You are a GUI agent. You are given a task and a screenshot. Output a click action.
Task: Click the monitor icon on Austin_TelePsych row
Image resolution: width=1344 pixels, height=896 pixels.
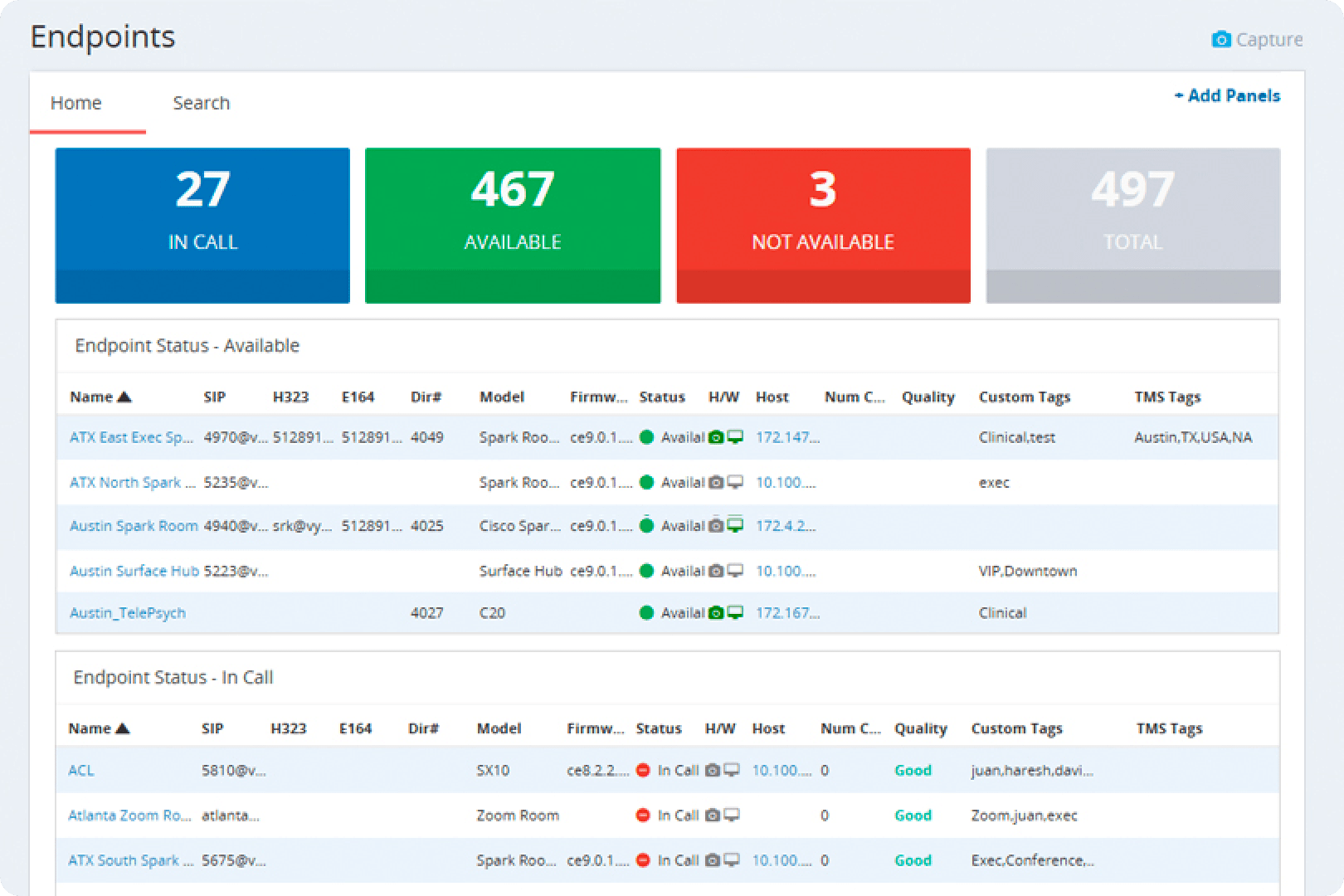click(x=734, y=612)
